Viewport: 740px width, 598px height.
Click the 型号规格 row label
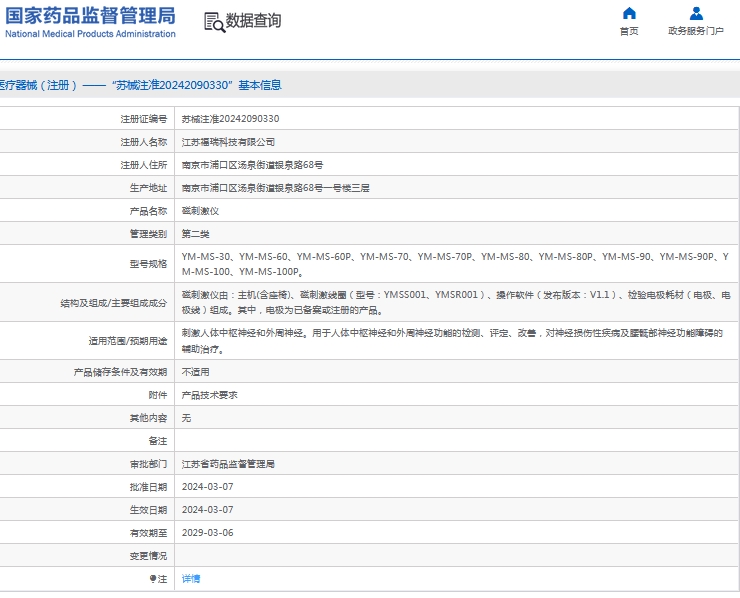[149, 264]
